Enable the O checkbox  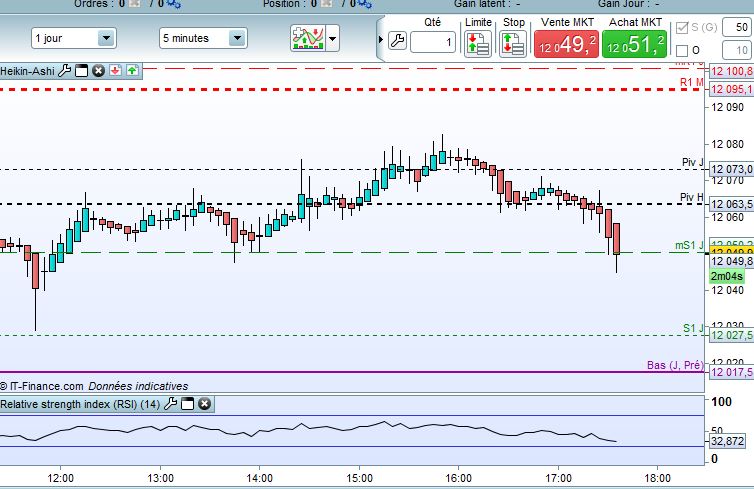(x=681, y=50)
